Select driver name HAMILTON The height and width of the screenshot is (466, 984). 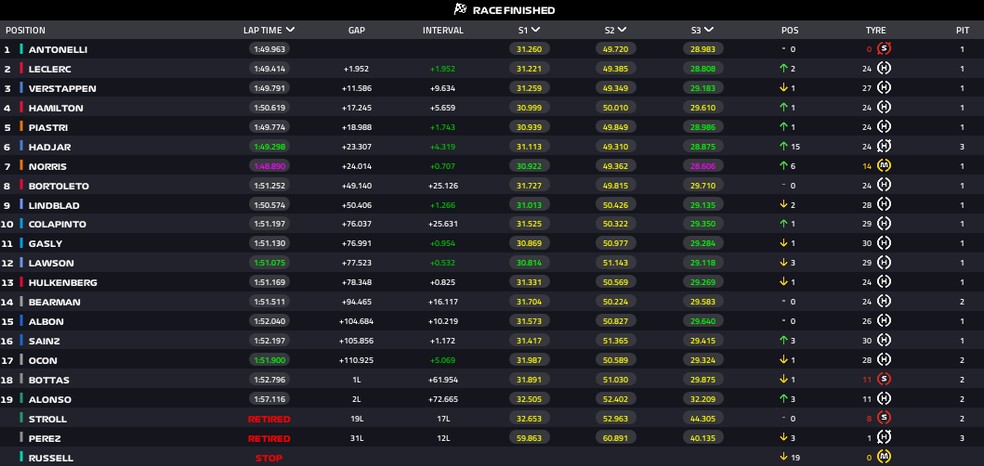(56, 108)
